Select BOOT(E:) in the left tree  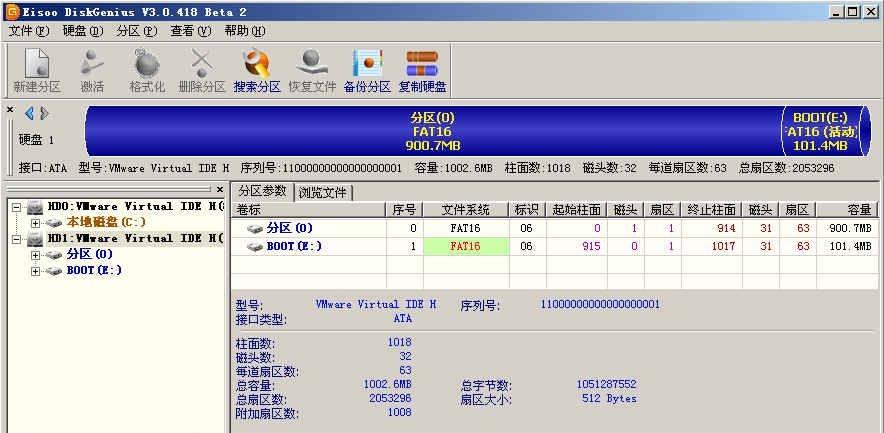94,271
